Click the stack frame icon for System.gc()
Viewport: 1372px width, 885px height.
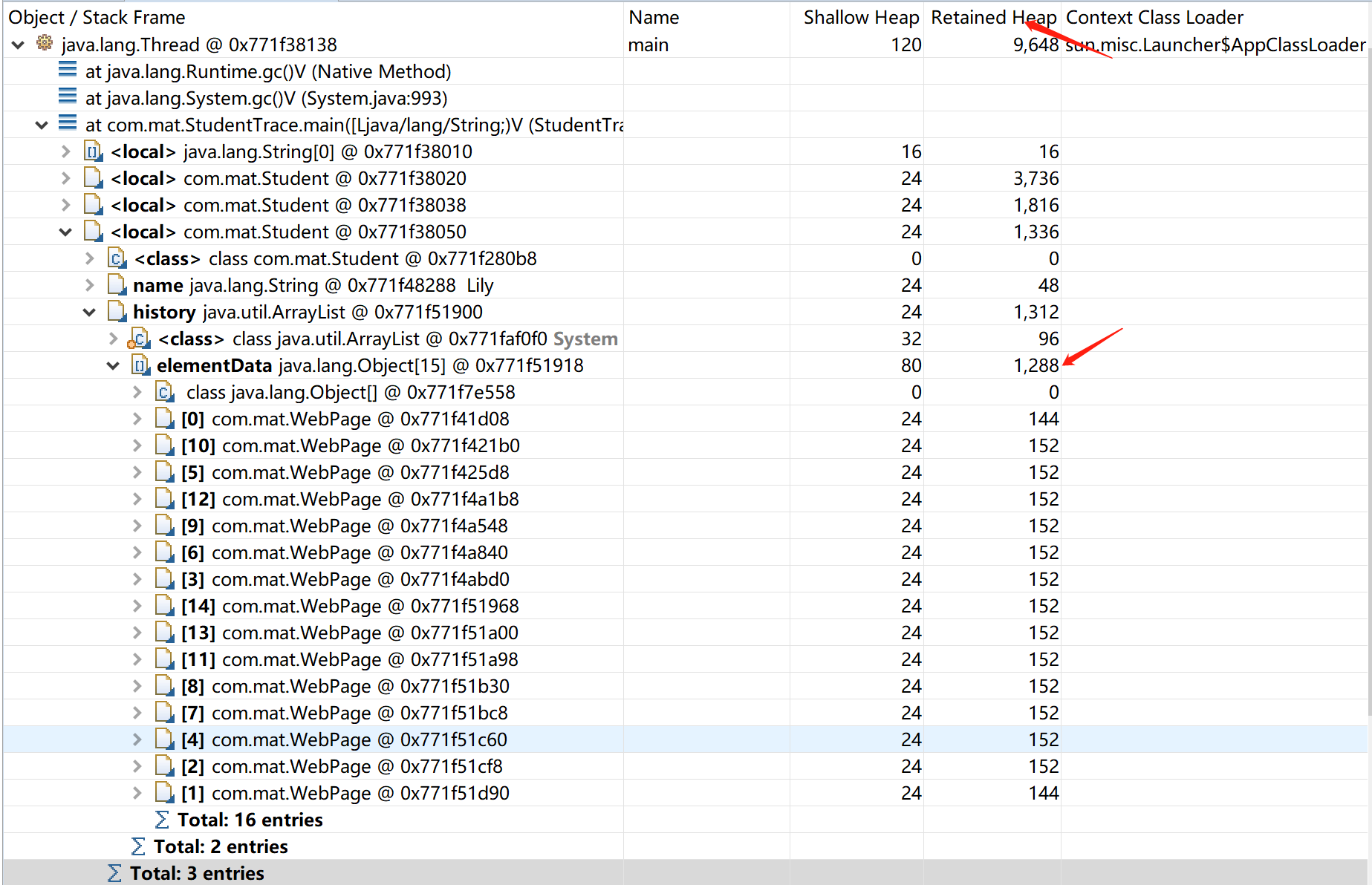[68, 97]
